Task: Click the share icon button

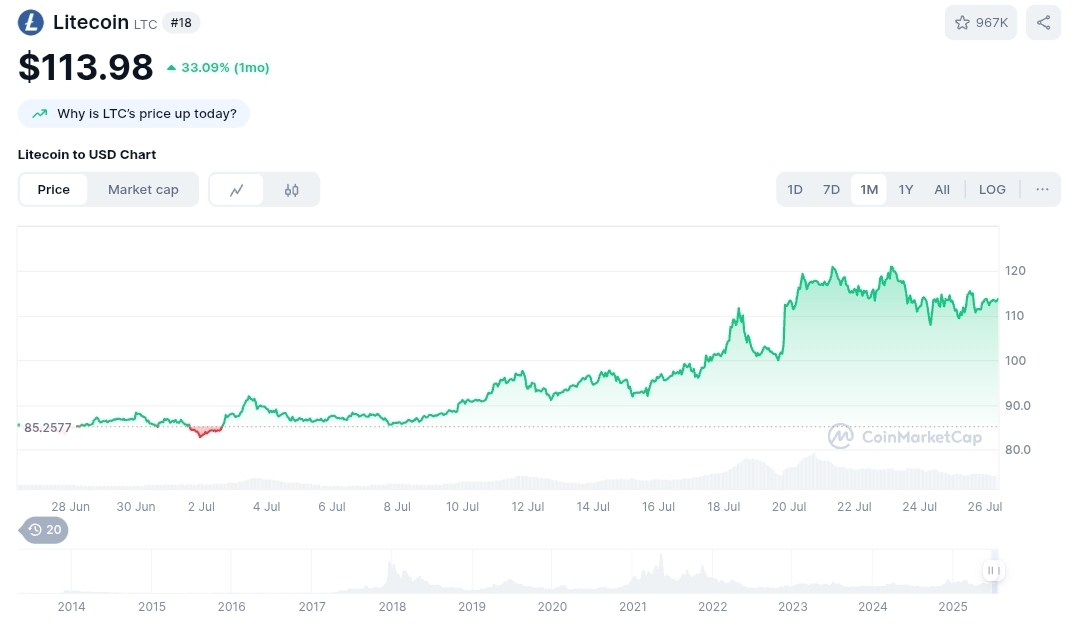Action: pyautogui.click(x=1043, y=22)
